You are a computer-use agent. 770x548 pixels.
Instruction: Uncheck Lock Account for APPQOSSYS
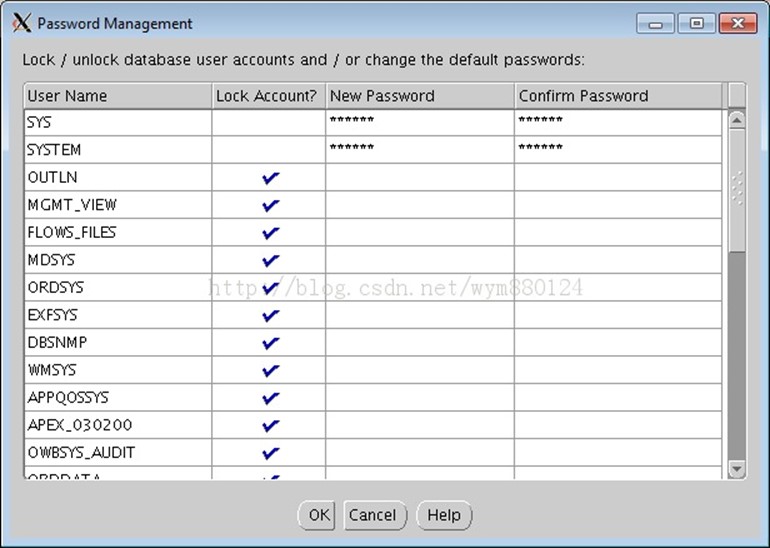point(271,397)
